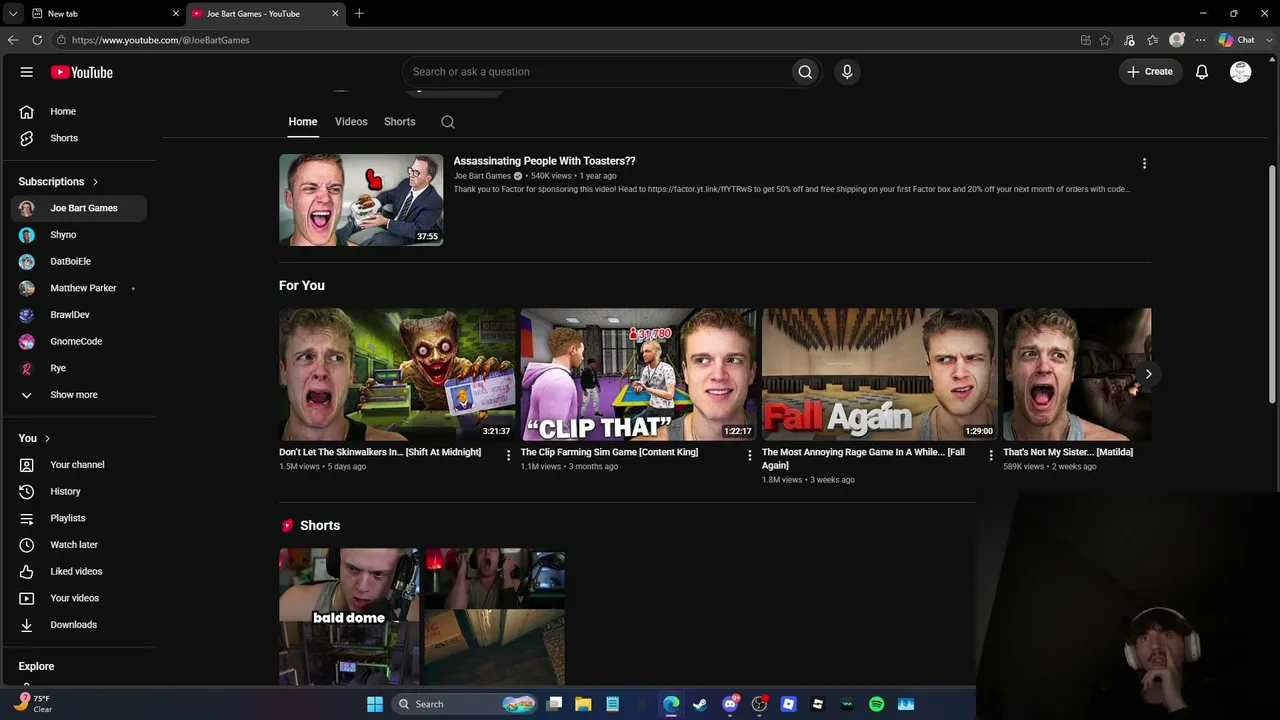The image size is (1280, 720).
Task: Open the new tab button in the tab strip
Action: (359, 13)
